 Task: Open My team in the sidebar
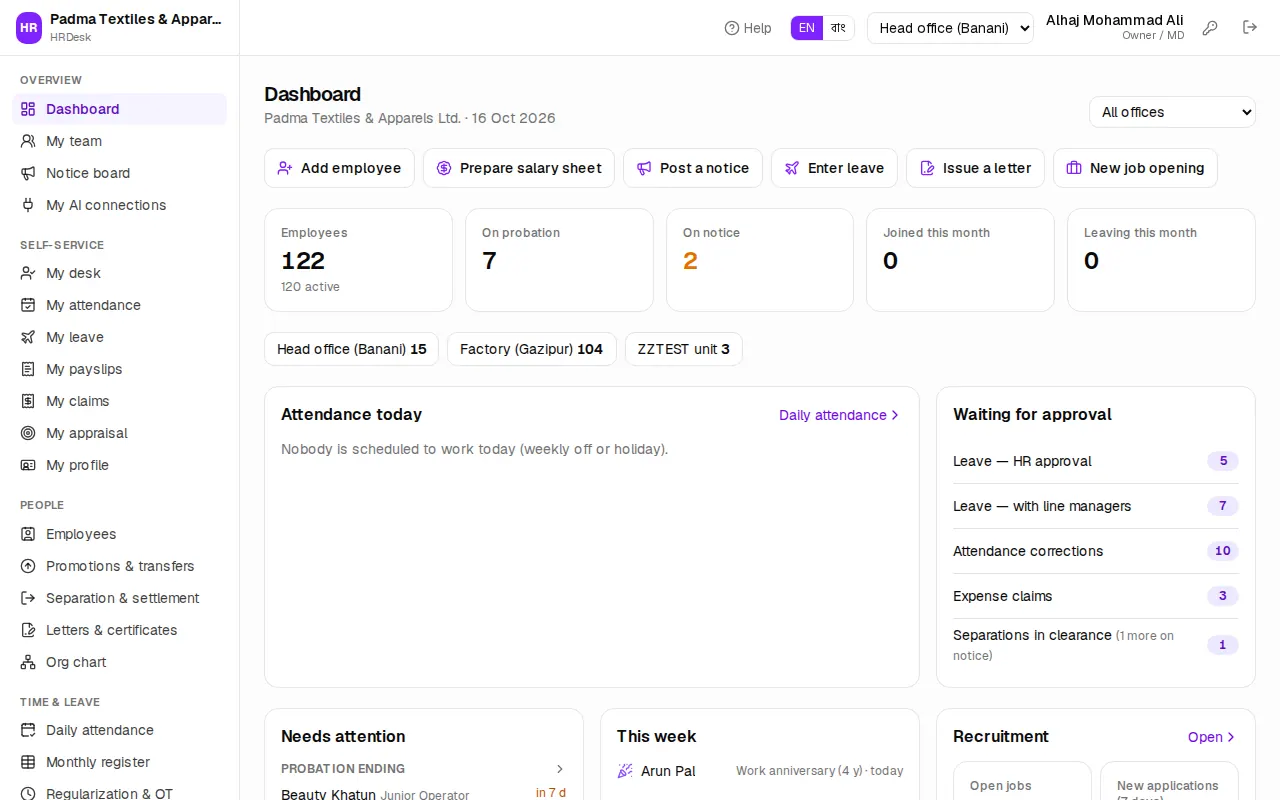click(x=120, y=141)
